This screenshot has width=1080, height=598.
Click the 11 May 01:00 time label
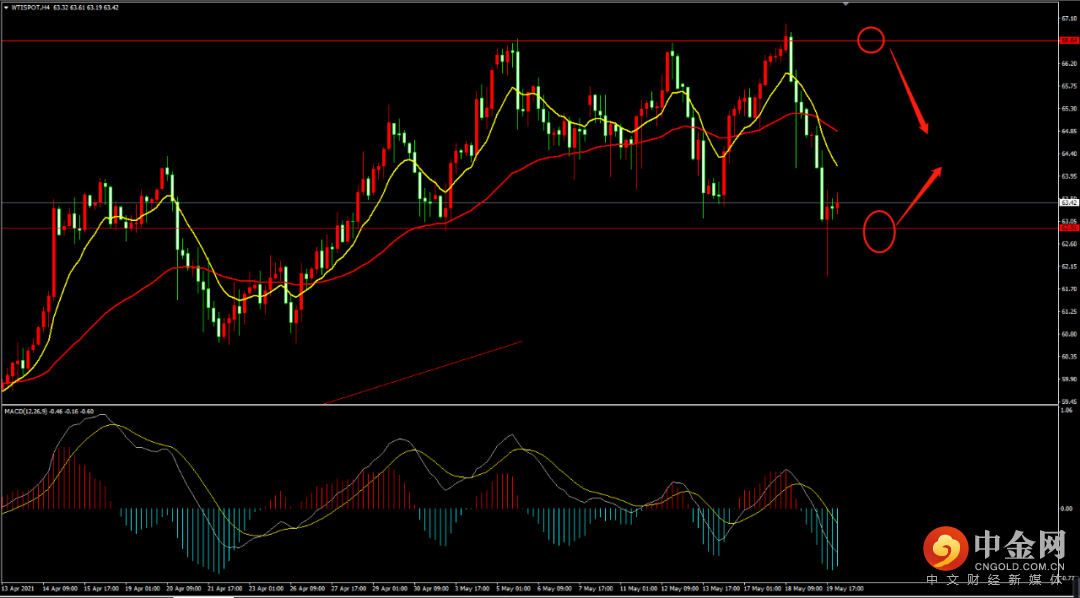tap(638, 589)
